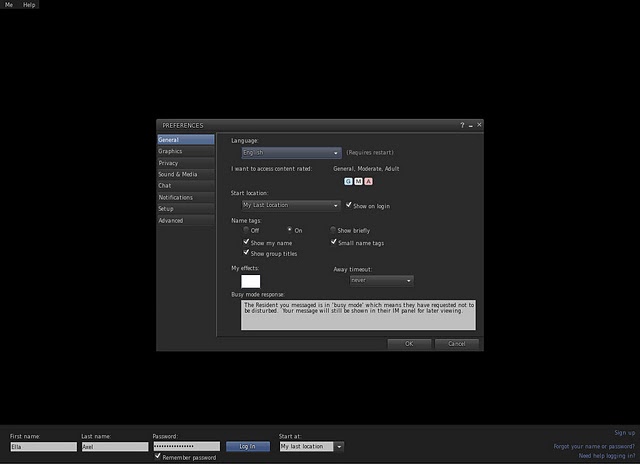640x464 pixels.
Task: Select the name tags Off radio button
Action: (x=247, y=230)
